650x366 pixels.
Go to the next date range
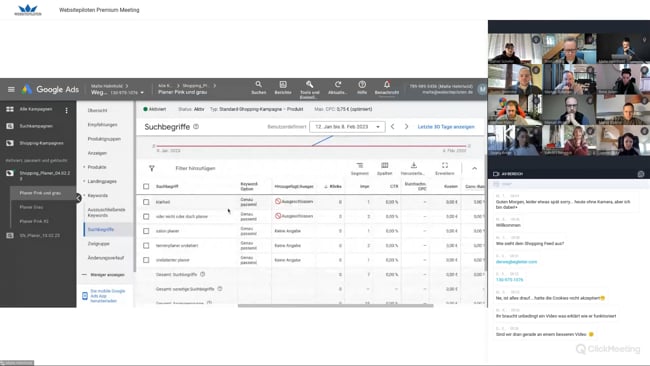[406, 126]
